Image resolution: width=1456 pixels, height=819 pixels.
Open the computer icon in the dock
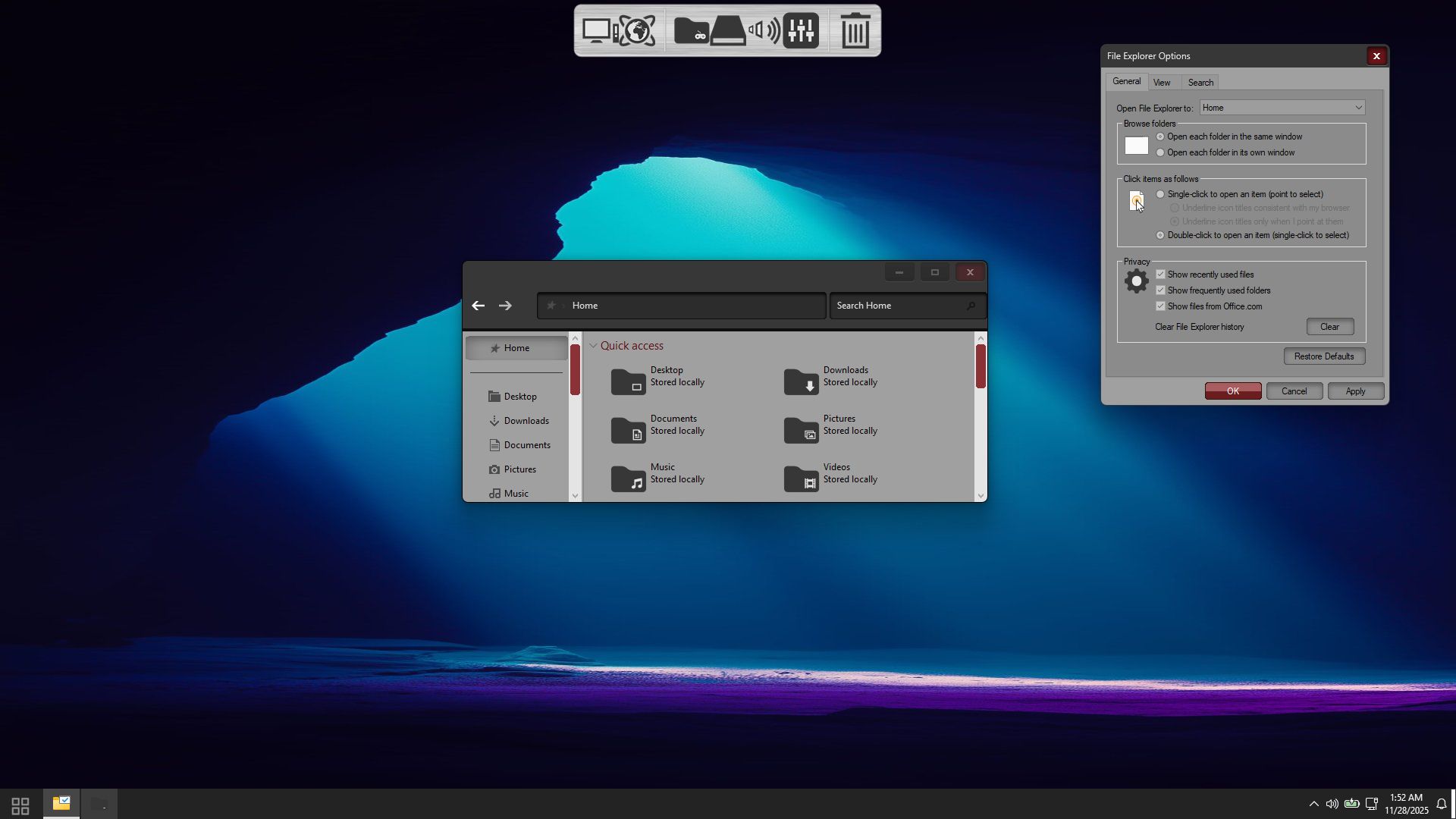tap(597, 31)
